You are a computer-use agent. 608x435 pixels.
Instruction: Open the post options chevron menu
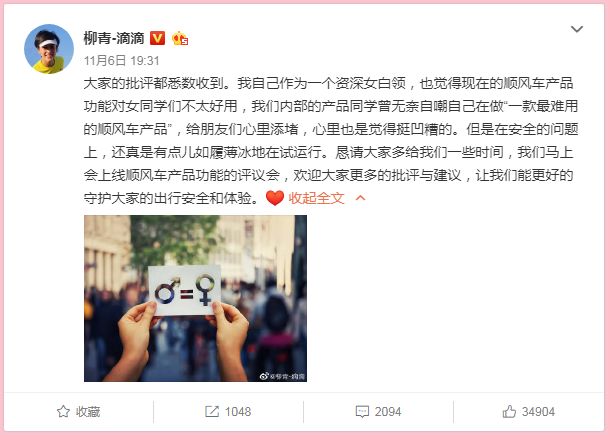coord(577,29)
